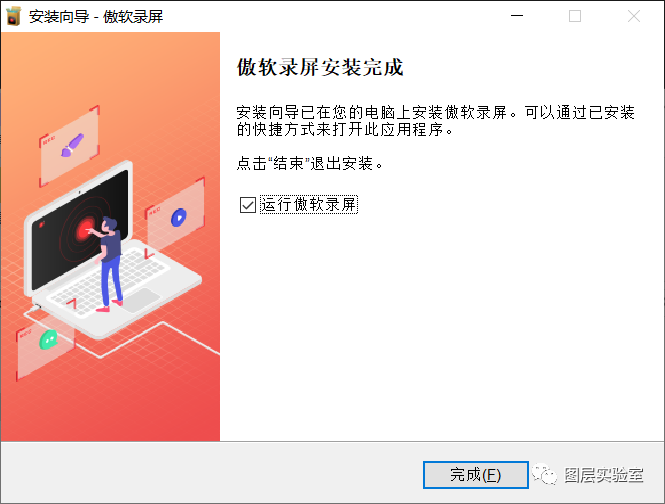This screenshot has width=665, height=504.
Task: Click the 点击“结束”退出安装 instruction text
Action: pyautogui.click(x=310, y=163)
